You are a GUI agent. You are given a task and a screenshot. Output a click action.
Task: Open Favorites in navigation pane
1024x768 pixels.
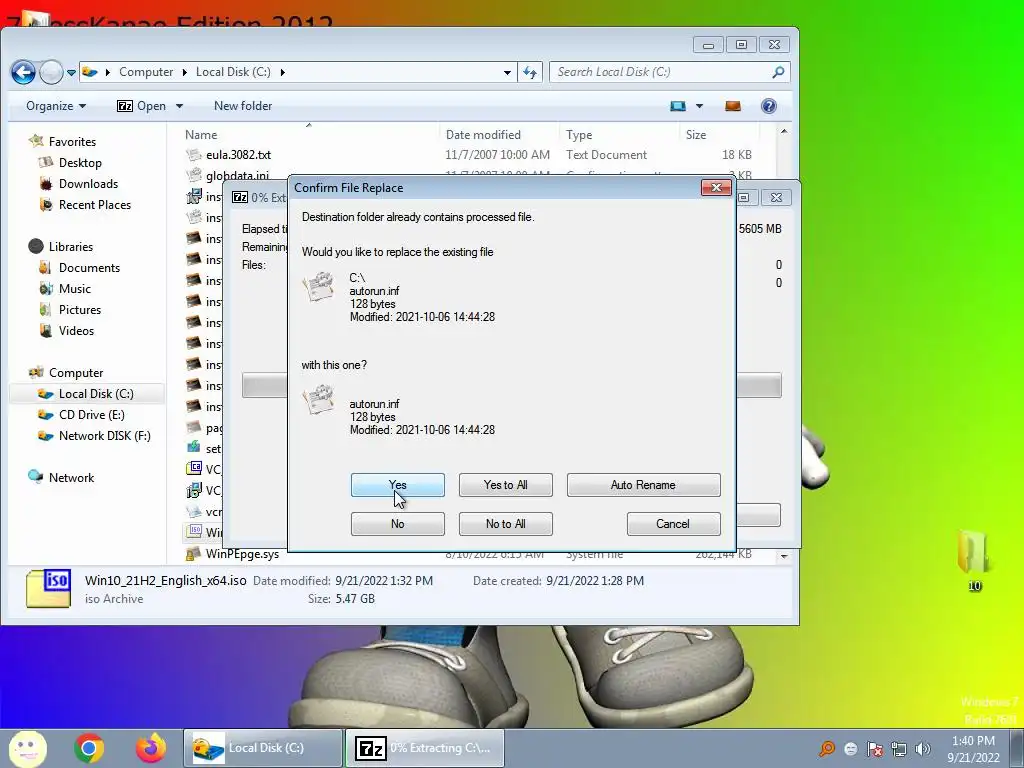pos(72,142)
